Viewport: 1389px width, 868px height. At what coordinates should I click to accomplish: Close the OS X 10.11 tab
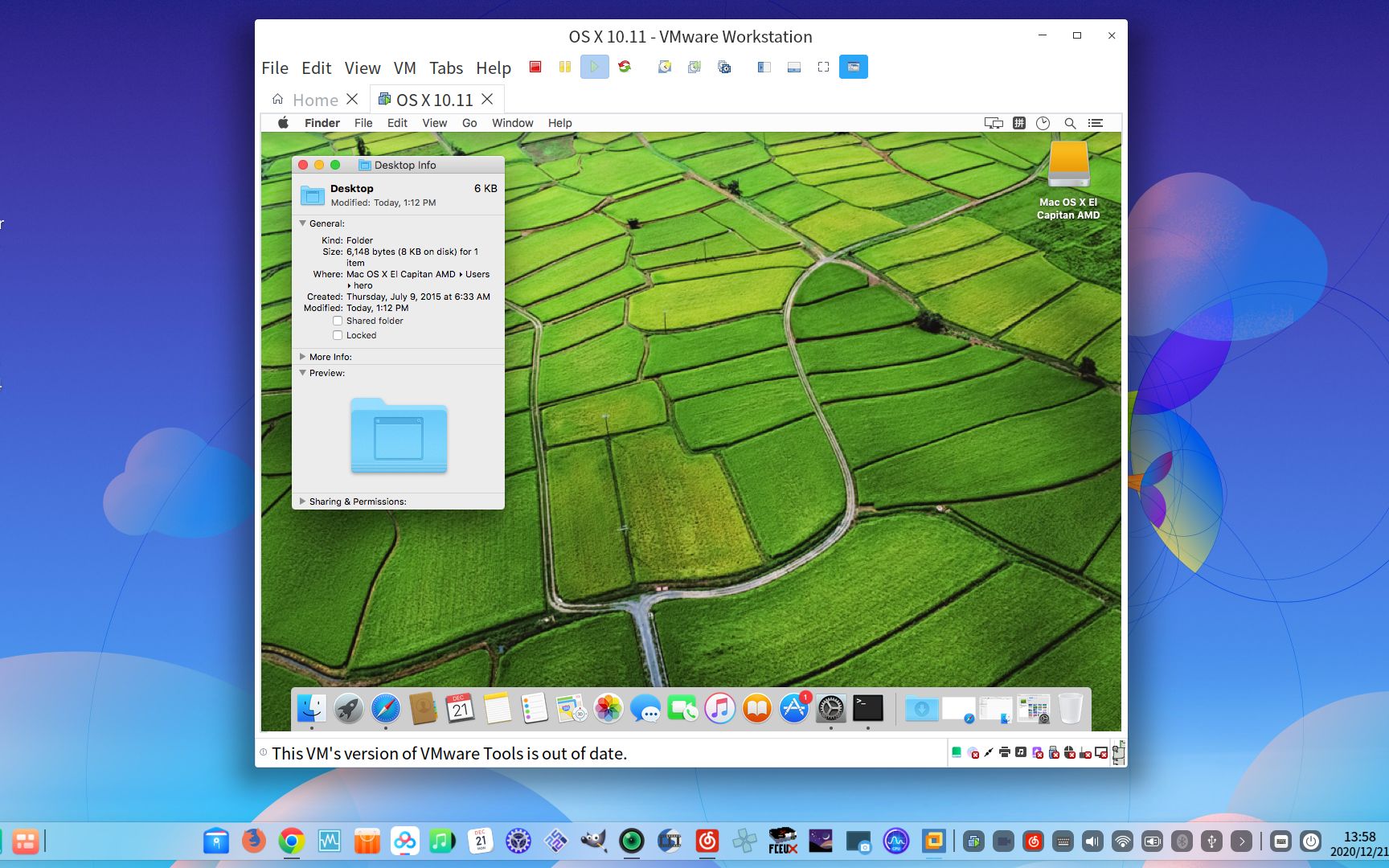(487, 99)
